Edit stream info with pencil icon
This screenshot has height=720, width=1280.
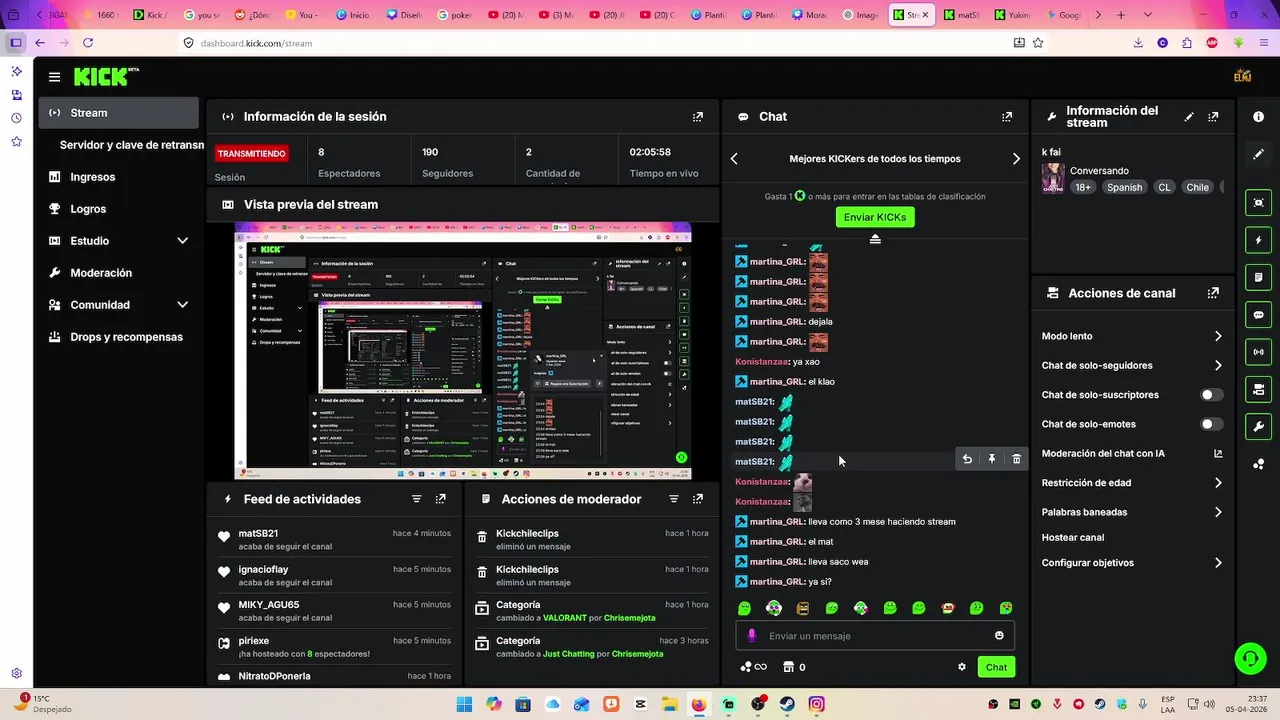pos(1189,117)
